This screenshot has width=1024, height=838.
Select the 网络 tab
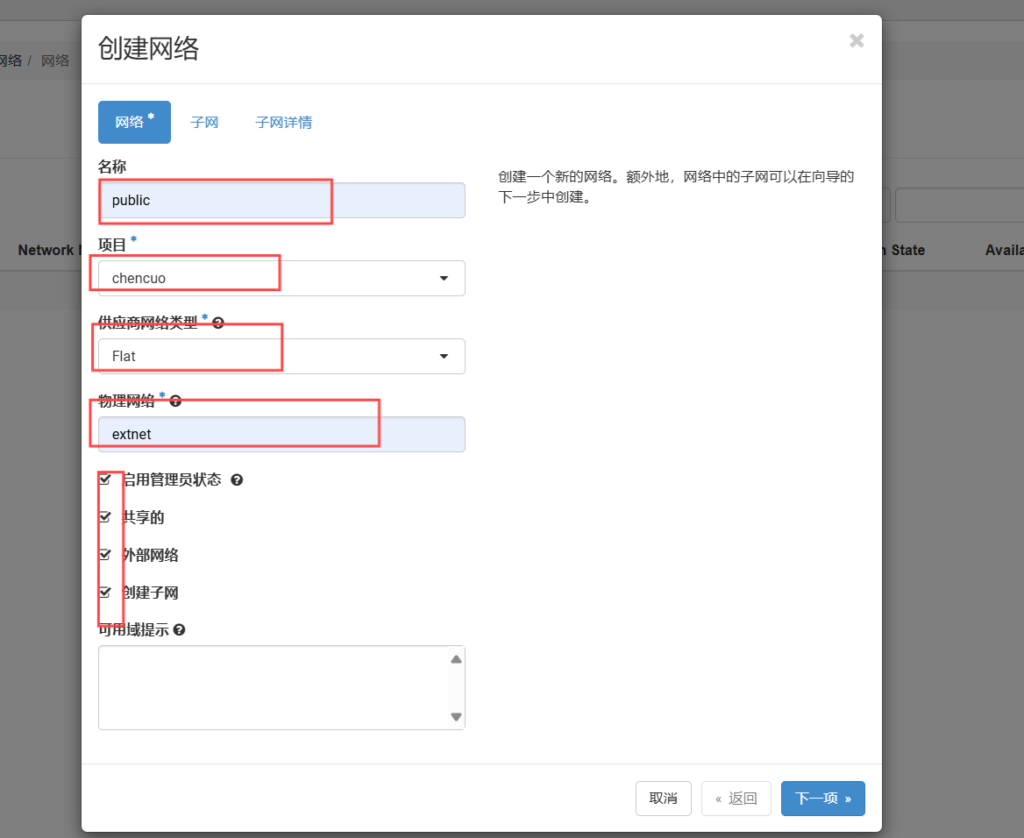pyautogui.click(x=134, y=122)
